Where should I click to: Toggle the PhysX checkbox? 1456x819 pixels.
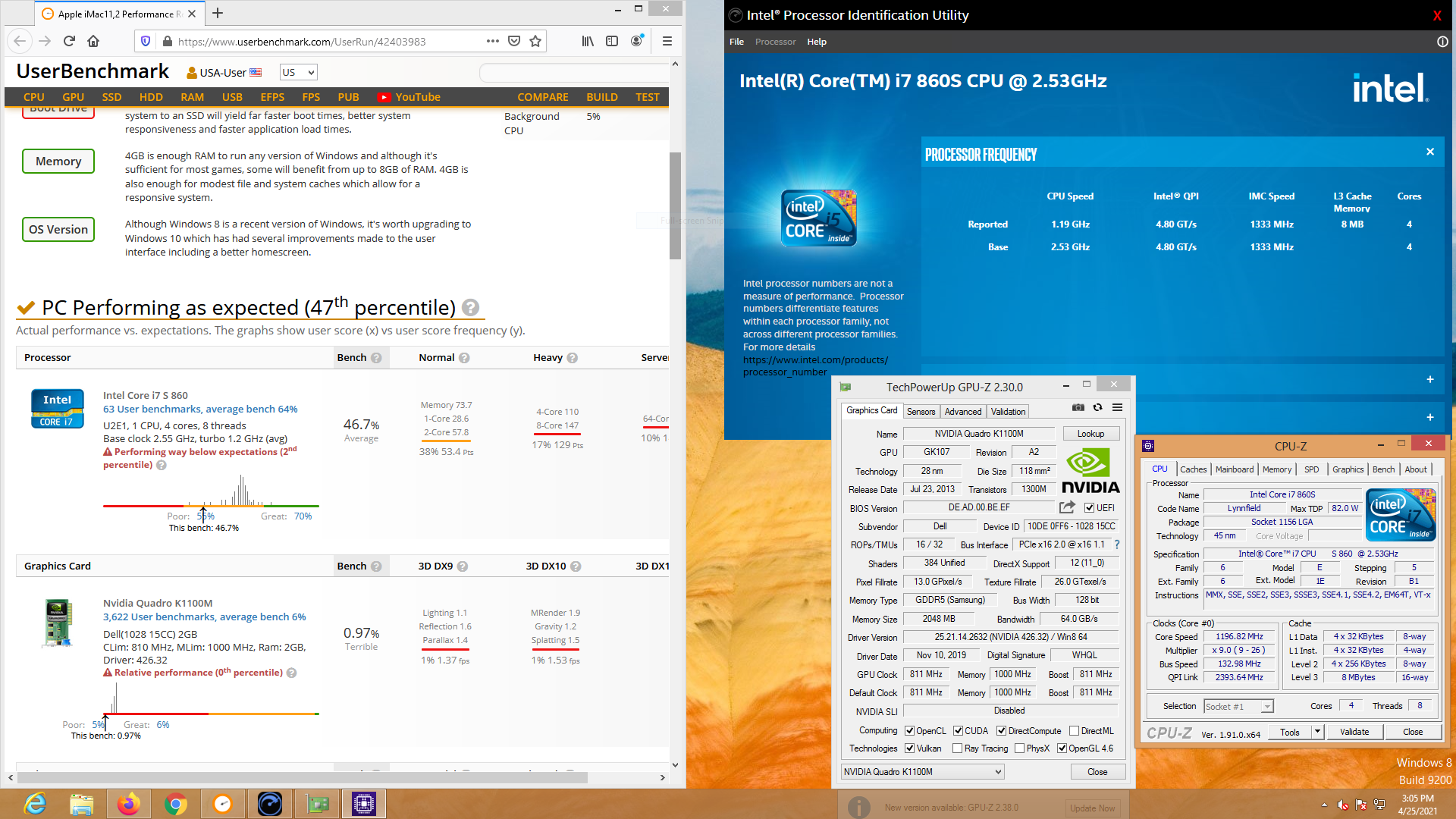click(x=1021, y=748)
